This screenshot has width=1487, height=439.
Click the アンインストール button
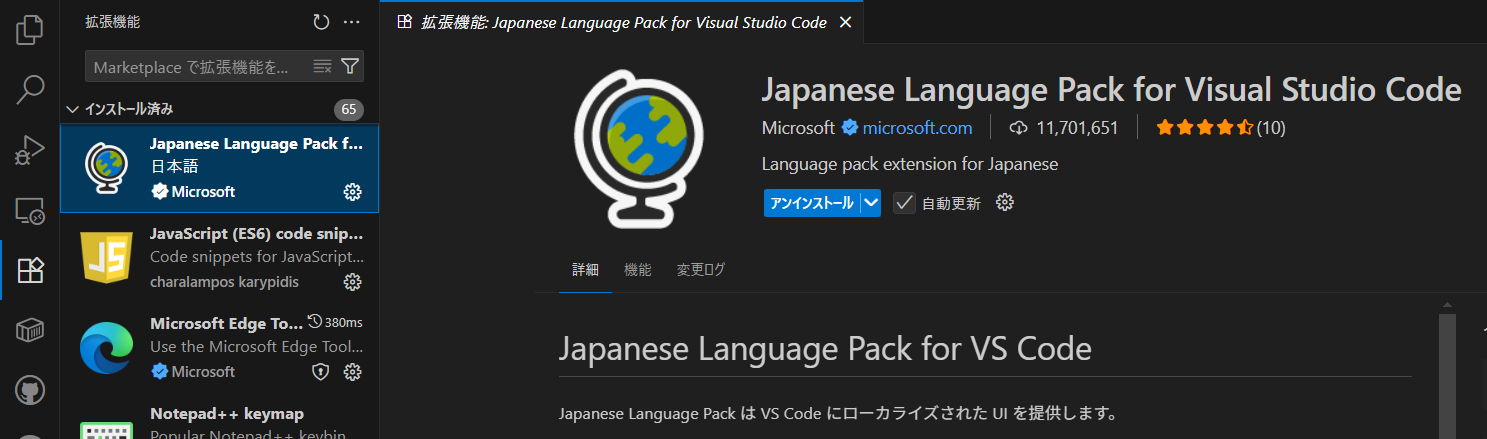811,203
